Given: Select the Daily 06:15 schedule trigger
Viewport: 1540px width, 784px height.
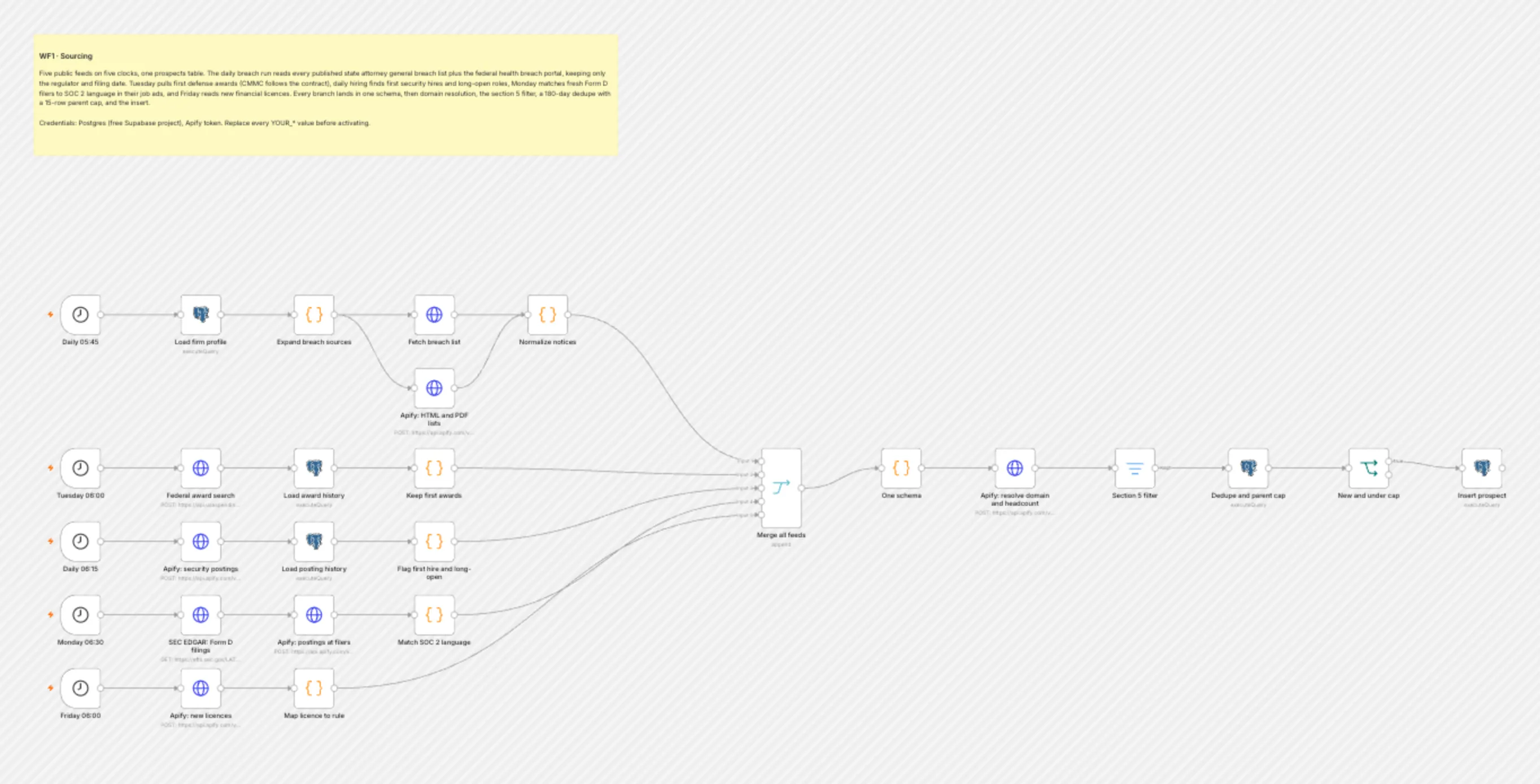Looking at the screenshot, I should (x=80, y=541).
